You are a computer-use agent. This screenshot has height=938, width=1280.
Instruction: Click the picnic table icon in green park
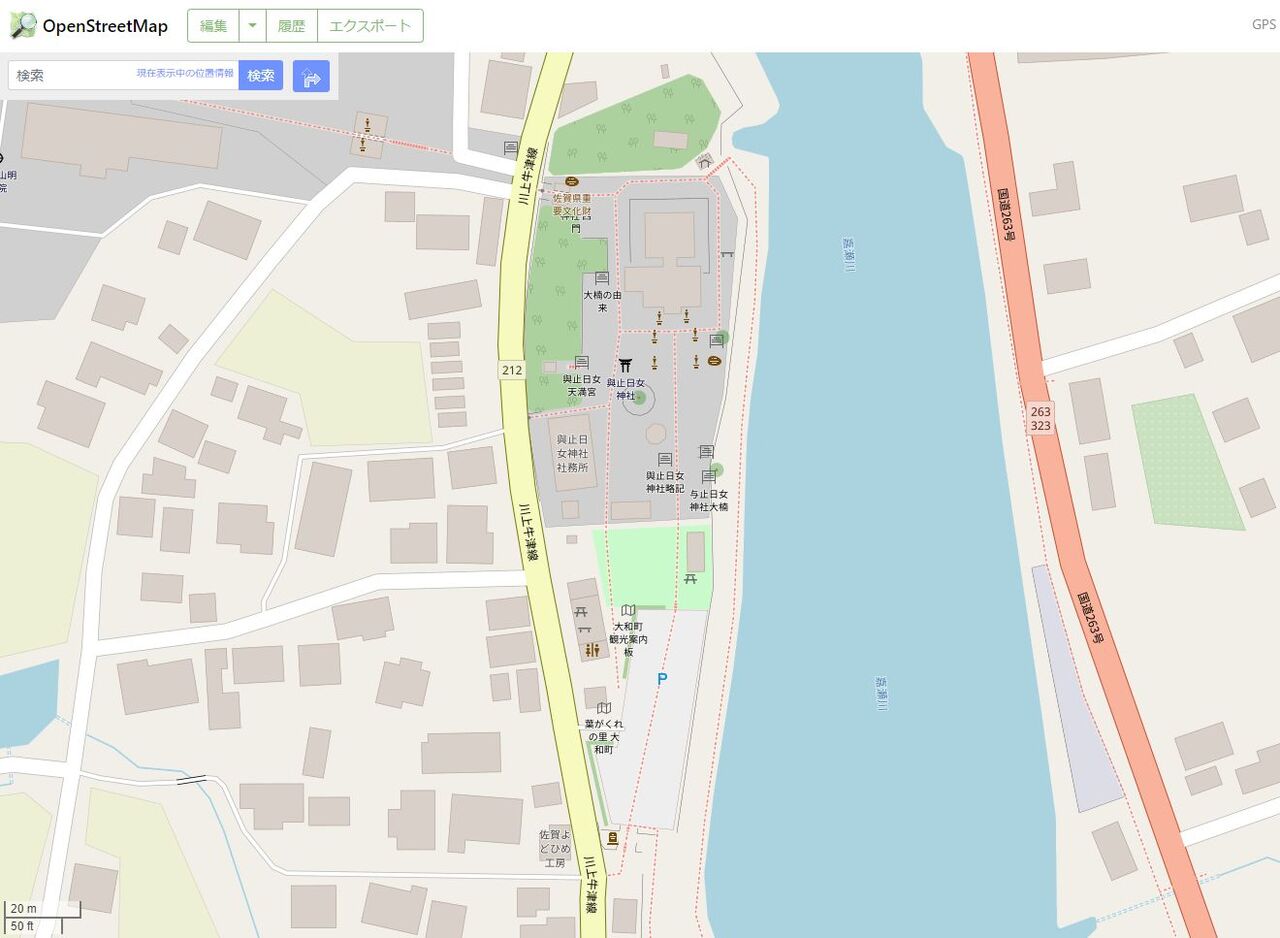click(x=690, y=579)
